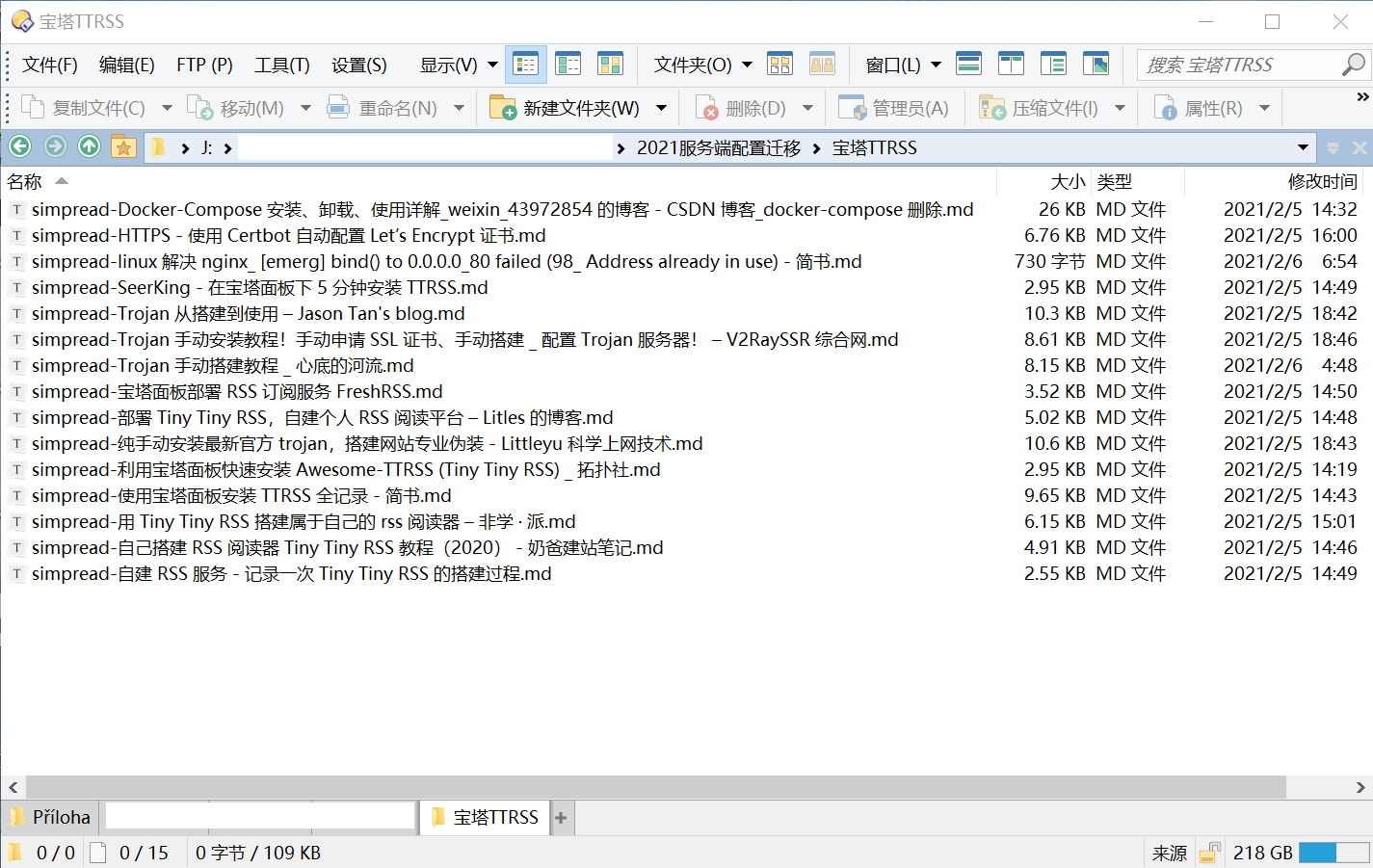
Task: Click the lock icon in status bar
Action: click(x=1209, y=853)
